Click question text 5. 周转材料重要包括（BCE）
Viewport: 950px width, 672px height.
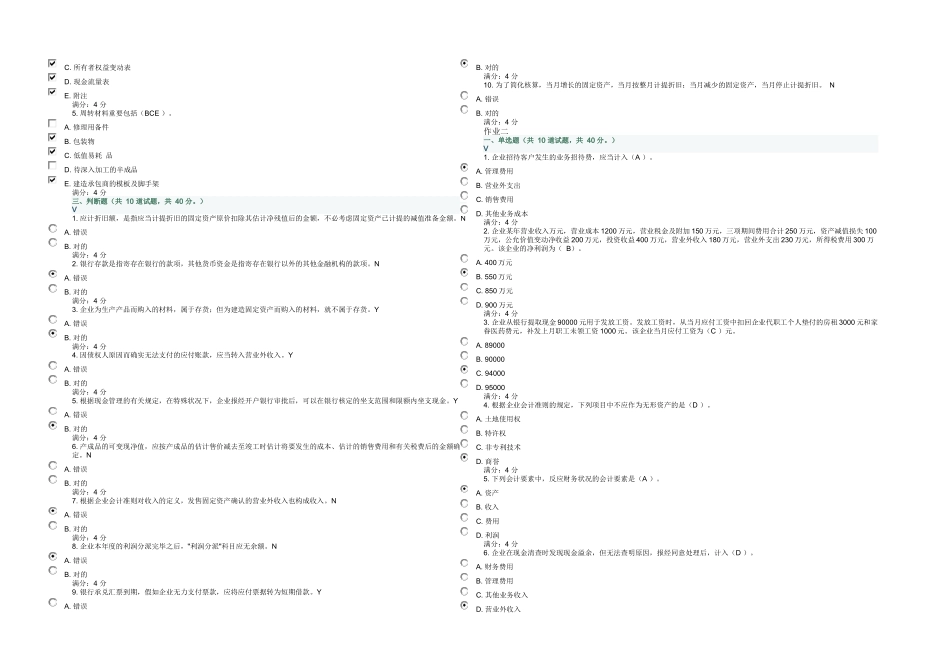122,113
